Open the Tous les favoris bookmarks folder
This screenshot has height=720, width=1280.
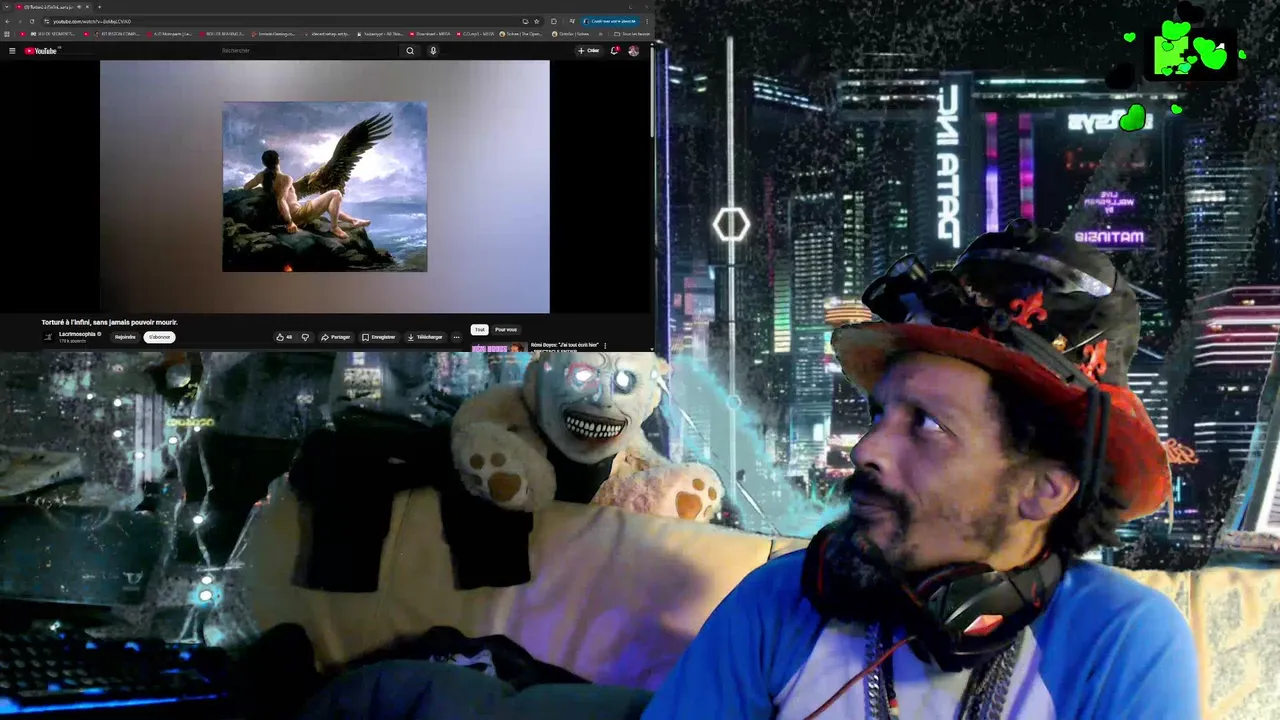pos(632,34)
